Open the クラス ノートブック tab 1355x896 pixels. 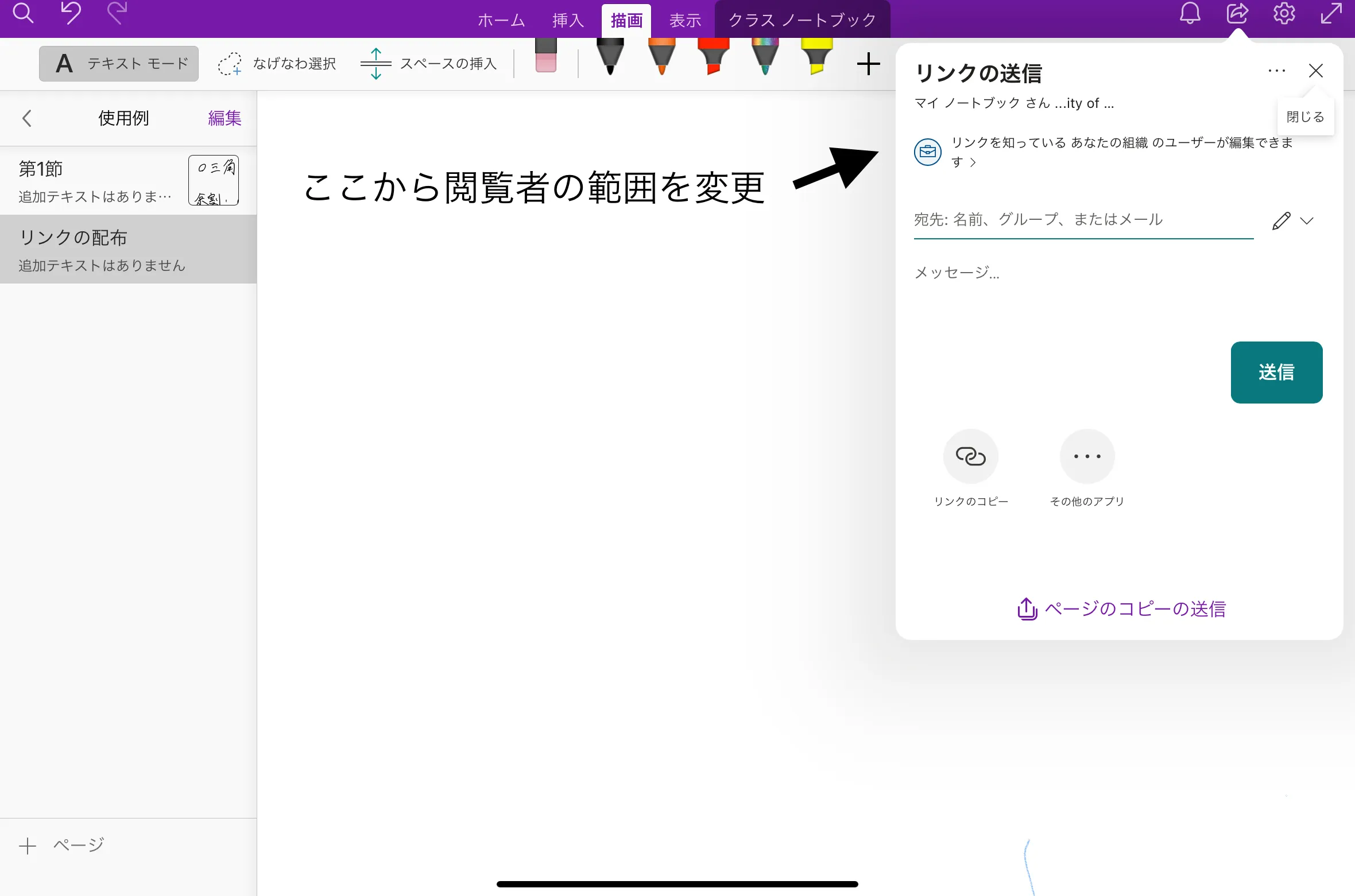pyautogui.click(x=802, y=21)
